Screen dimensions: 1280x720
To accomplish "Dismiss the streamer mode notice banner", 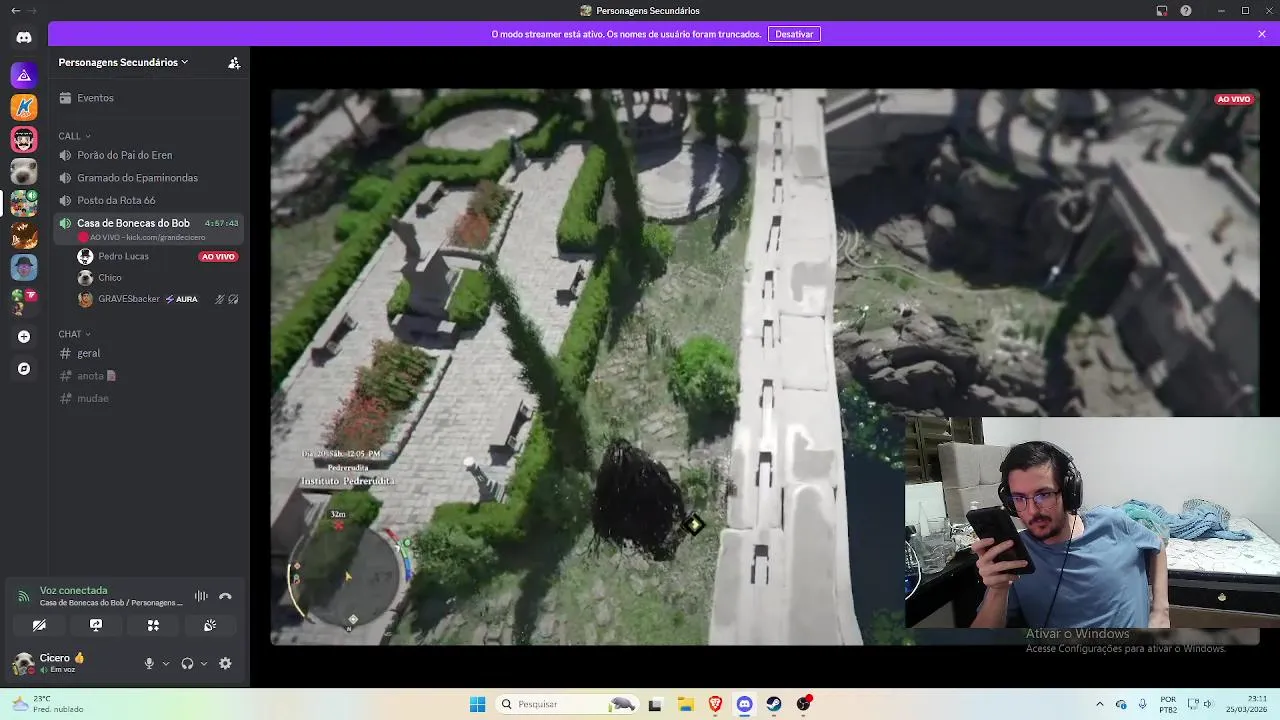I will pyautogui.click(x=1262, y=34).
